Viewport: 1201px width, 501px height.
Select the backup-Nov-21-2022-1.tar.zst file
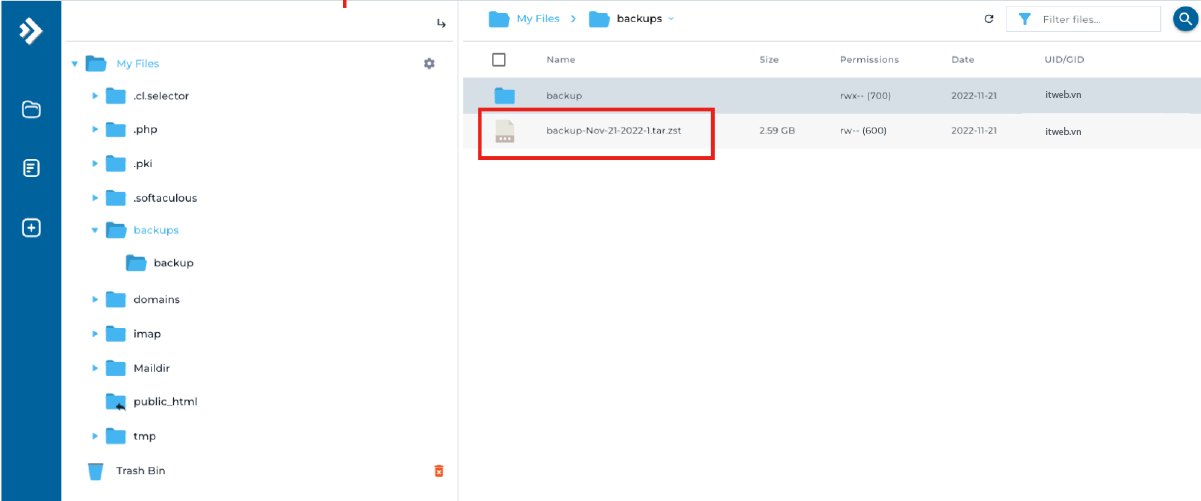pyautogui.click(x=613, y=131)
